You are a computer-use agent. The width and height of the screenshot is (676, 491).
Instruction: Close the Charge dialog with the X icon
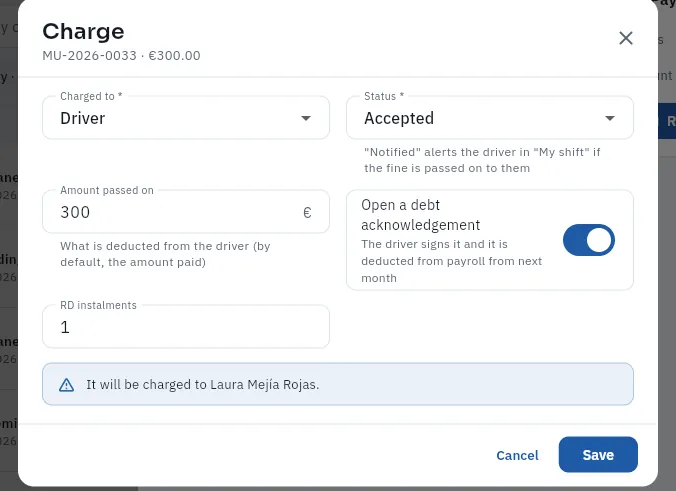(x=626, y=38)
